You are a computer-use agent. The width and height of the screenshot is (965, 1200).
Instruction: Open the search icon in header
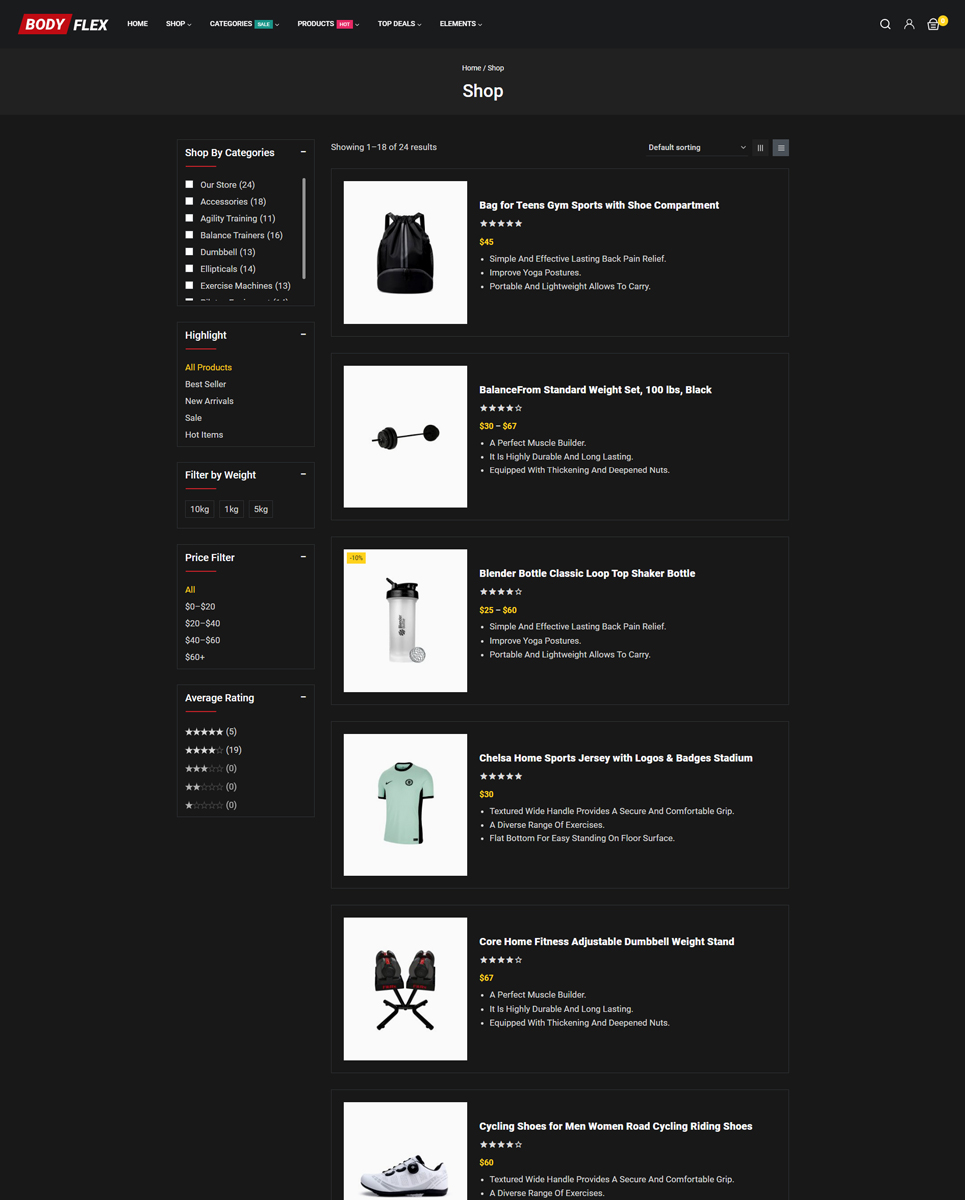coord(885,24)
